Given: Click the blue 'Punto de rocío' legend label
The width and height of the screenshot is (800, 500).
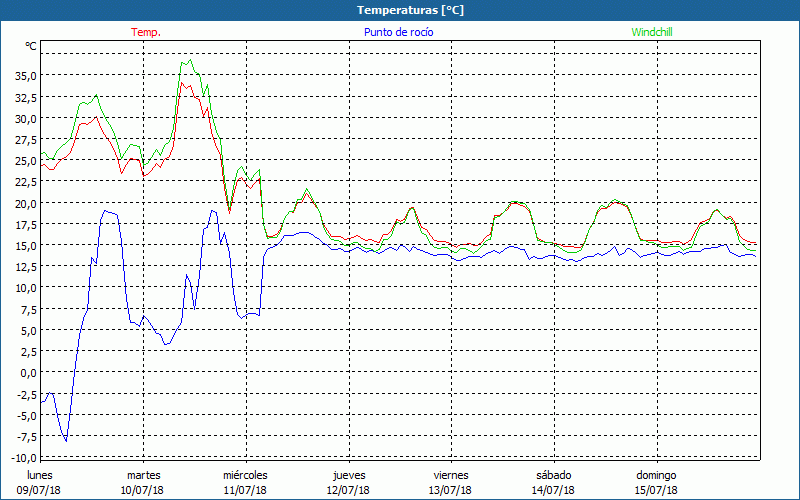Looking at the screenshot, I should 398,32.
